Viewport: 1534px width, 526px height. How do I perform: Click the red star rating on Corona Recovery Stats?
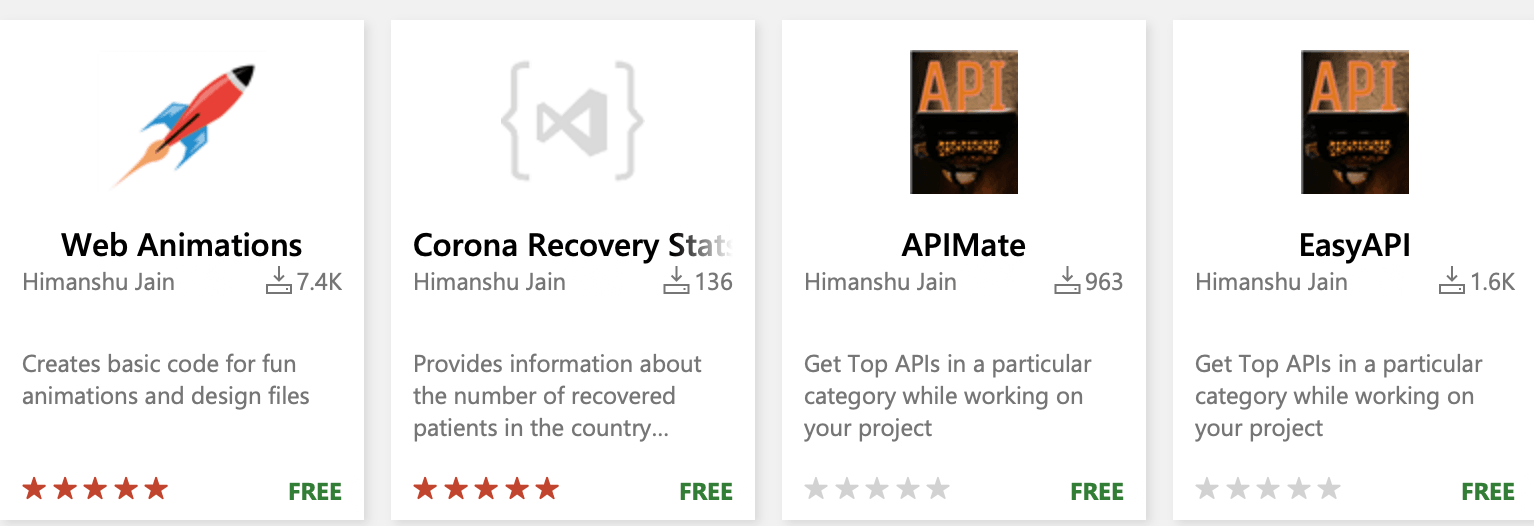[486, 490]
